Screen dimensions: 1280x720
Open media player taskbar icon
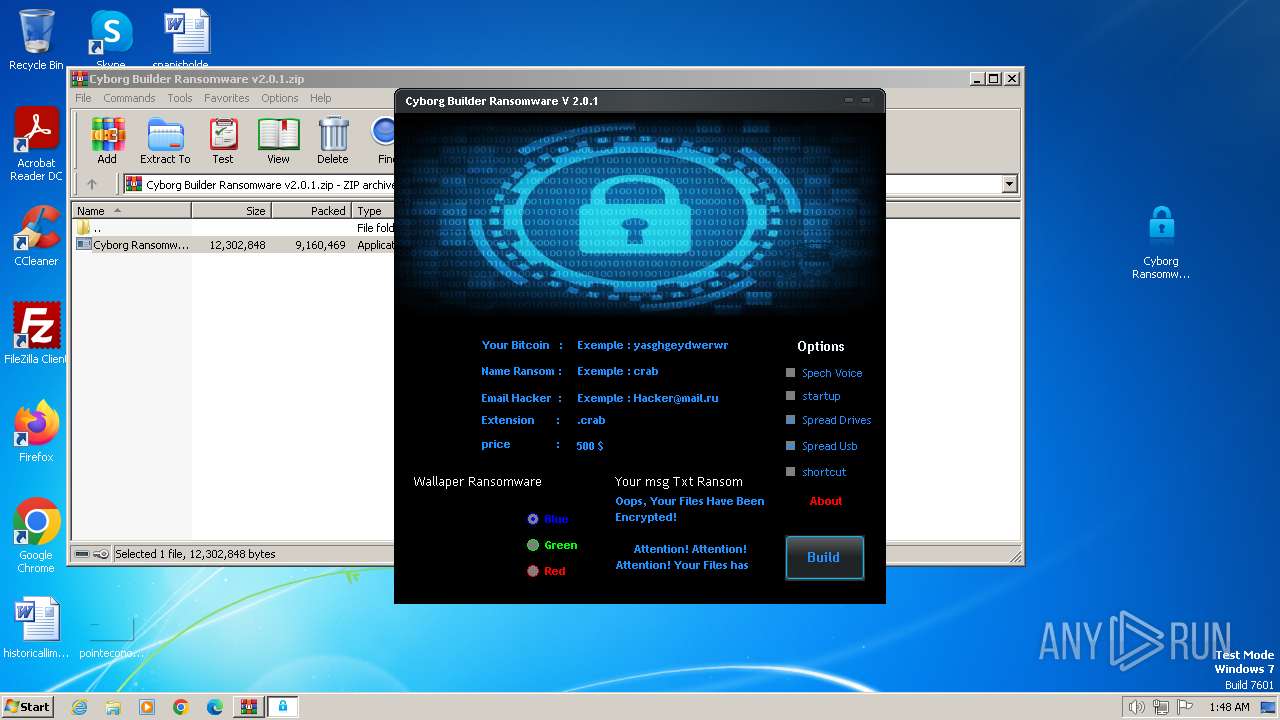click(147, 707)
